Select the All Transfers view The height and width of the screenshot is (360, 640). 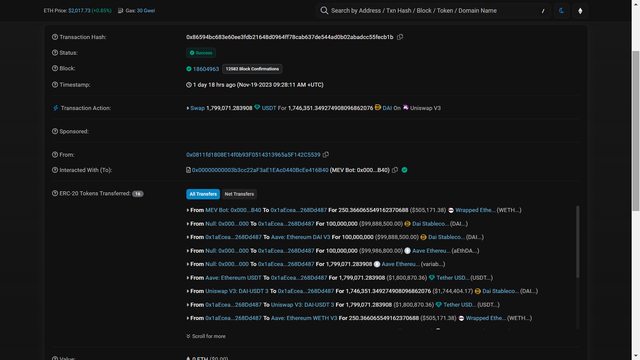coord(203,194)
